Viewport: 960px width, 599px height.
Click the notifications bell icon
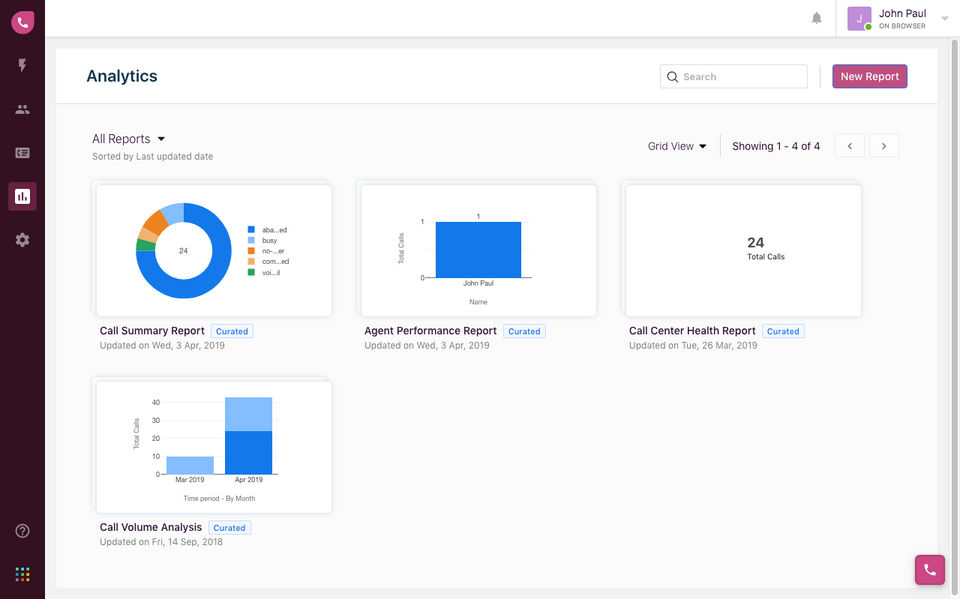817,18
